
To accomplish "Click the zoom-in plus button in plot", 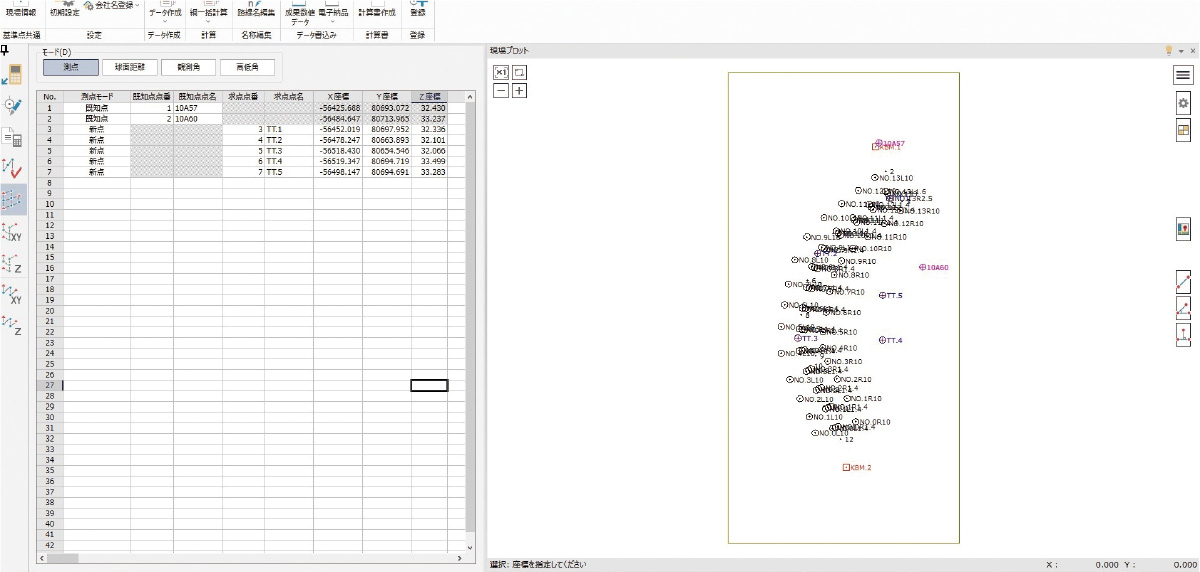I will click(x=520, y=90).
